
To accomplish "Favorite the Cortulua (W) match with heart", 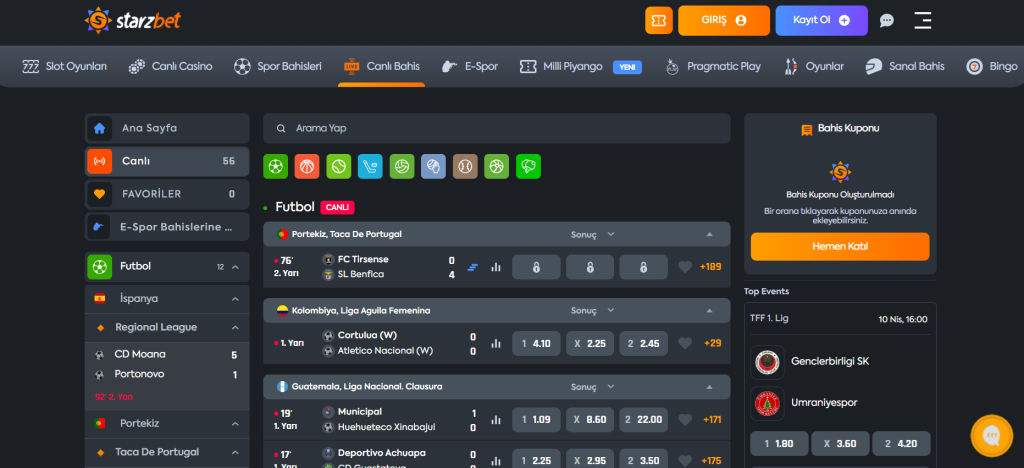I will pyautogui.click(x=684, y=343).
